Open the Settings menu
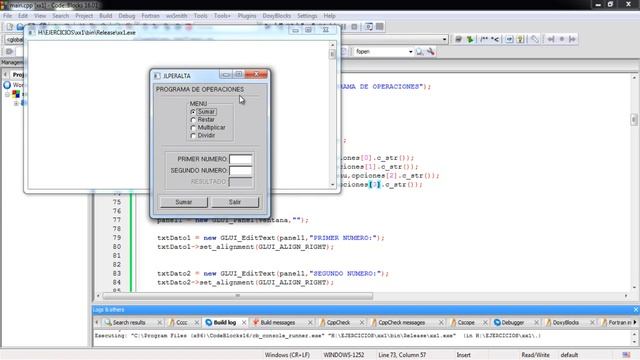Viewport: 640px width, 360px height. [307, 16]
